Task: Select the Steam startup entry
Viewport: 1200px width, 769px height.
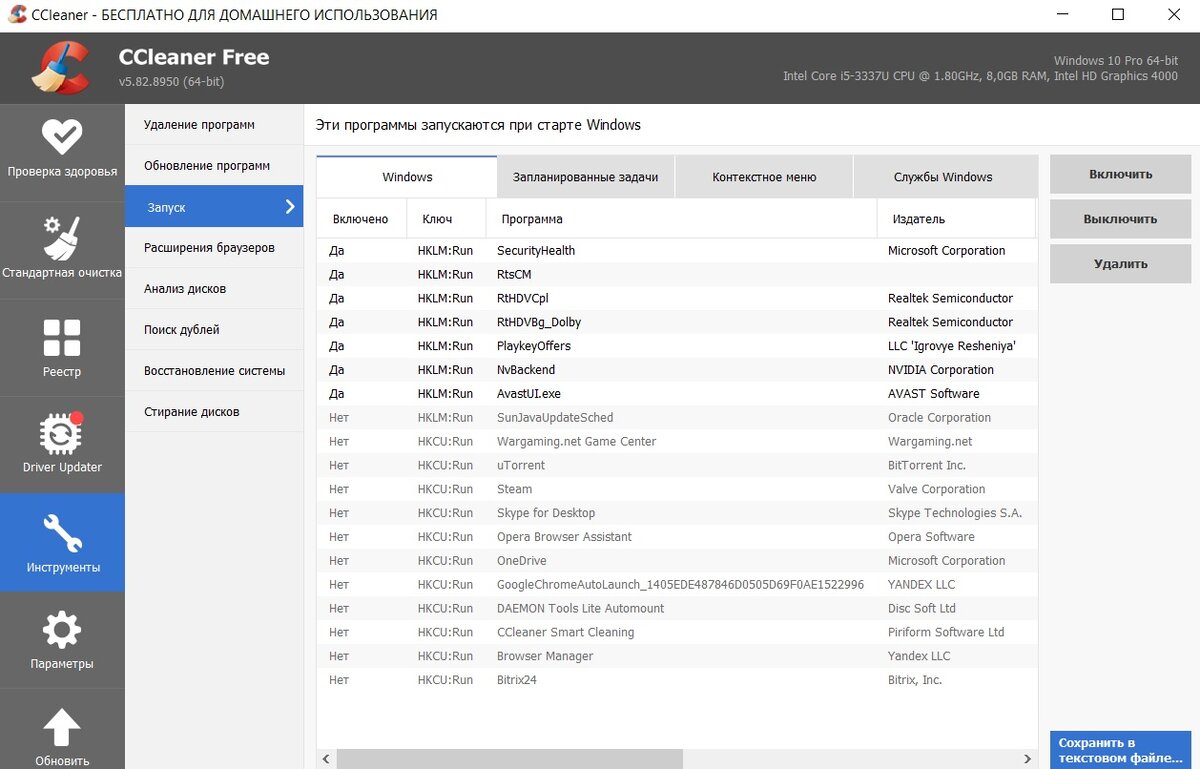Action: point(677,489)
